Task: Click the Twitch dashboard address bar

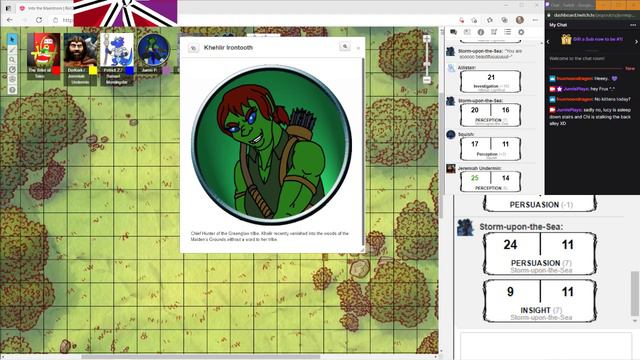Action: 594,15
